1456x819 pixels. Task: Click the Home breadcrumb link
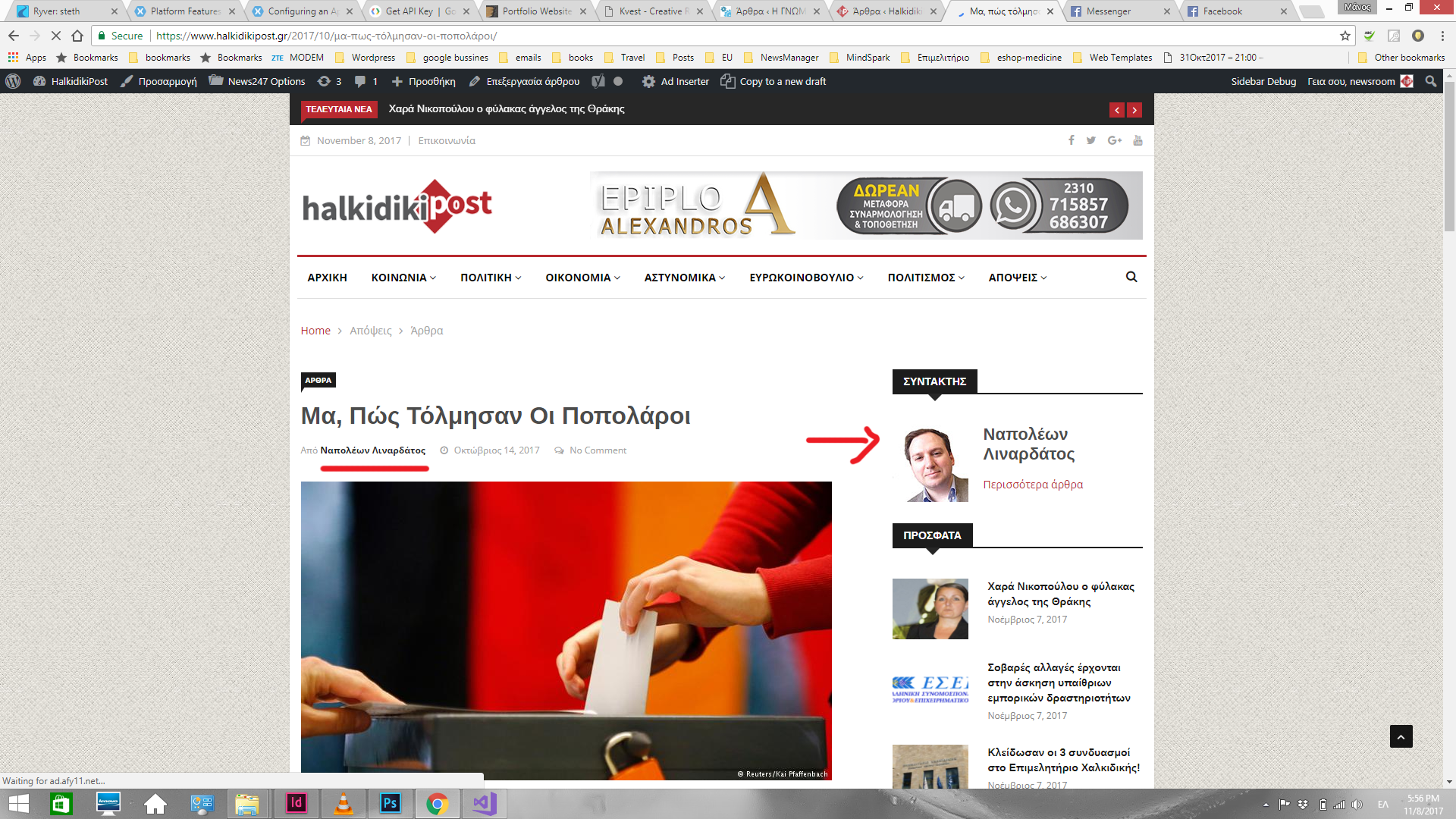click(315, 331)
